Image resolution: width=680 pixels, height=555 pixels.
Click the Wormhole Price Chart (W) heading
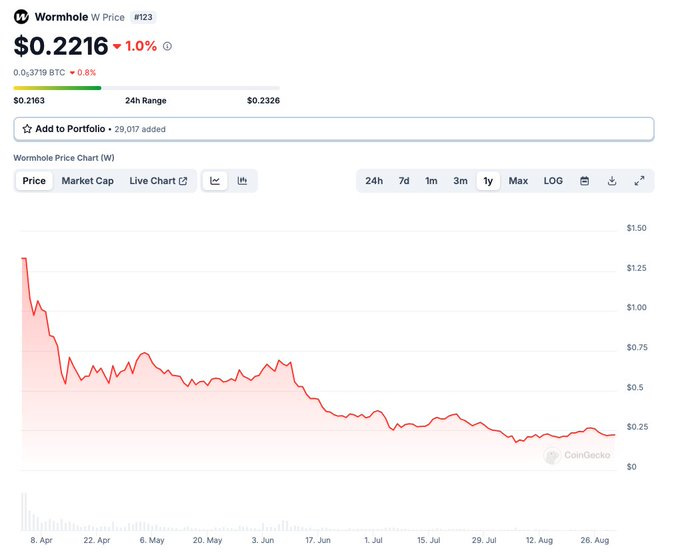coord(64,158)
